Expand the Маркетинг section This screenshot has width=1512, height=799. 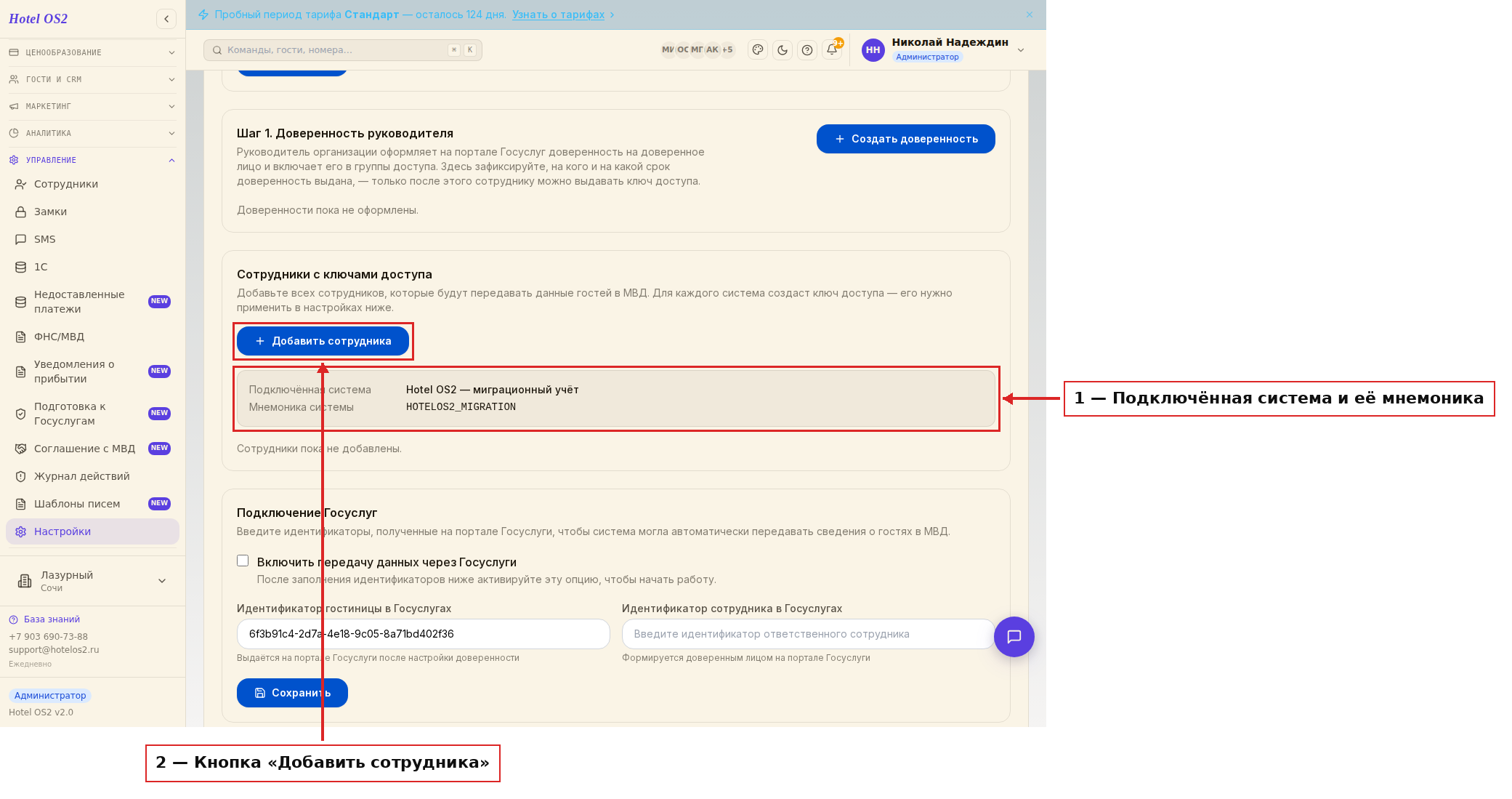[92, 106]
